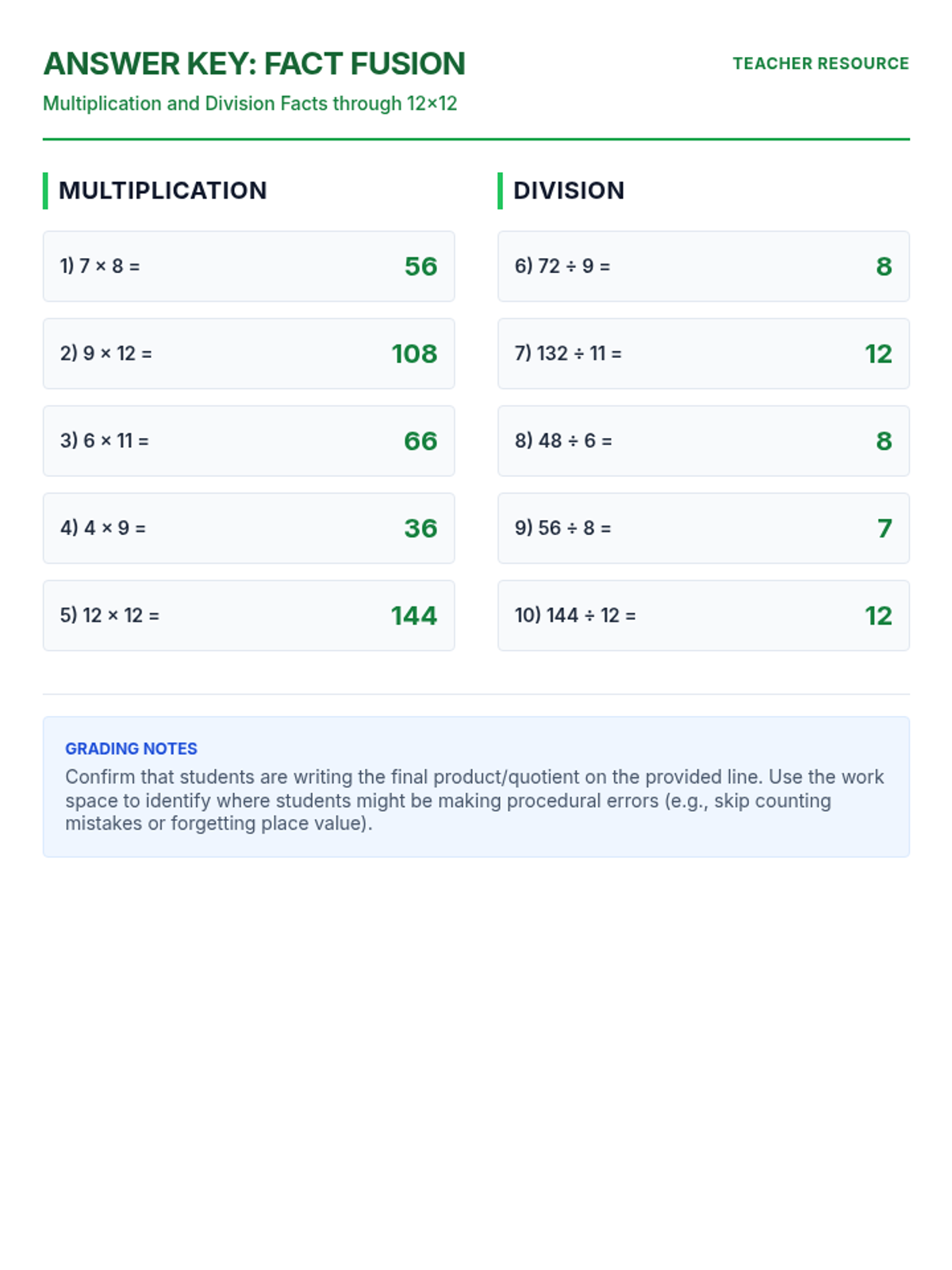Click the answer 12 for 132 ÷ 11
This screenshot has width=952, height=1270.
(x=878, y=353)
